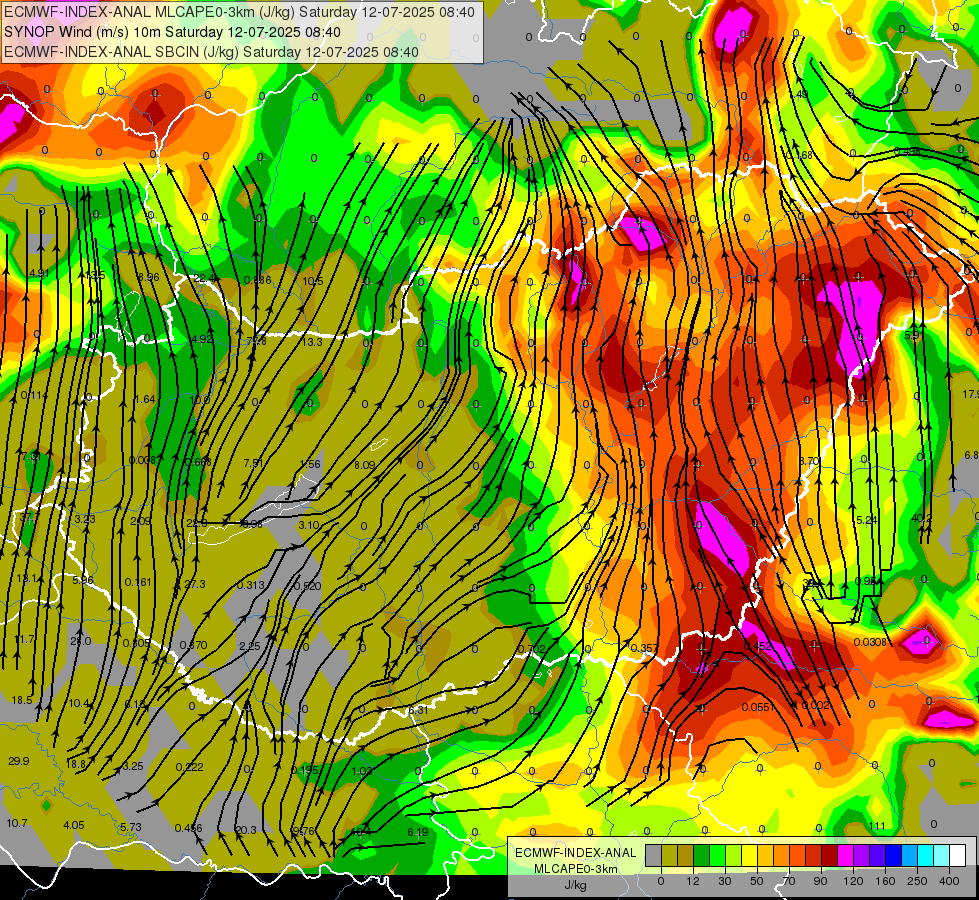Viewport: 979px width, 900px height.
Task: Click the '120' tick label in the legend
Action: 854,881
